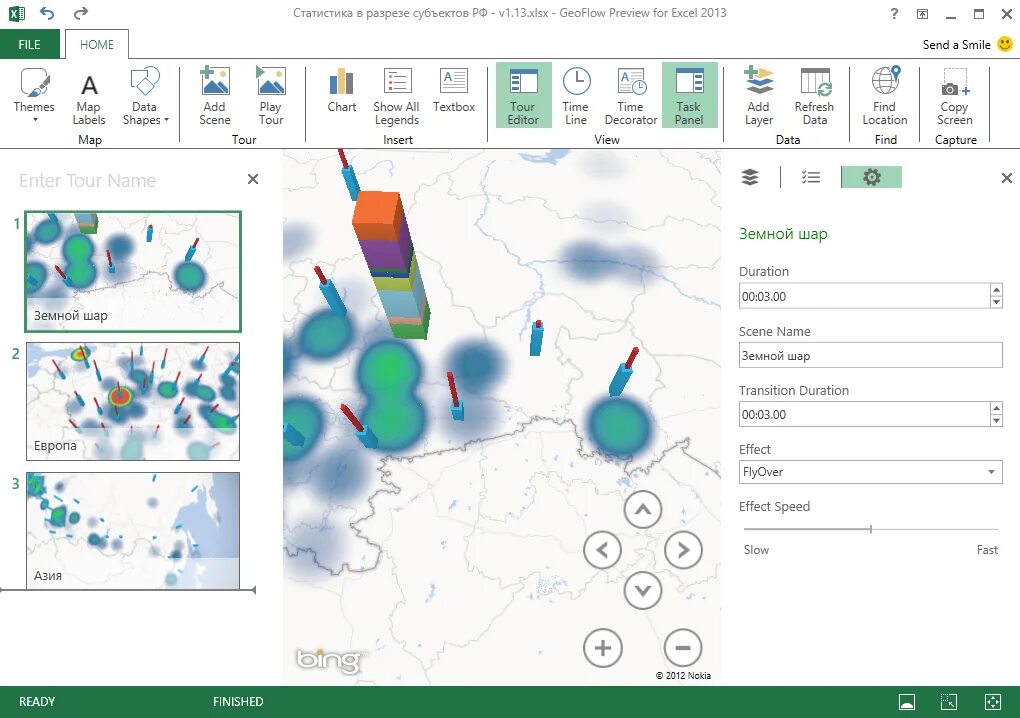1020x718 pixels.
Task: Increase Transition Duration value
Action: [996, 408]
